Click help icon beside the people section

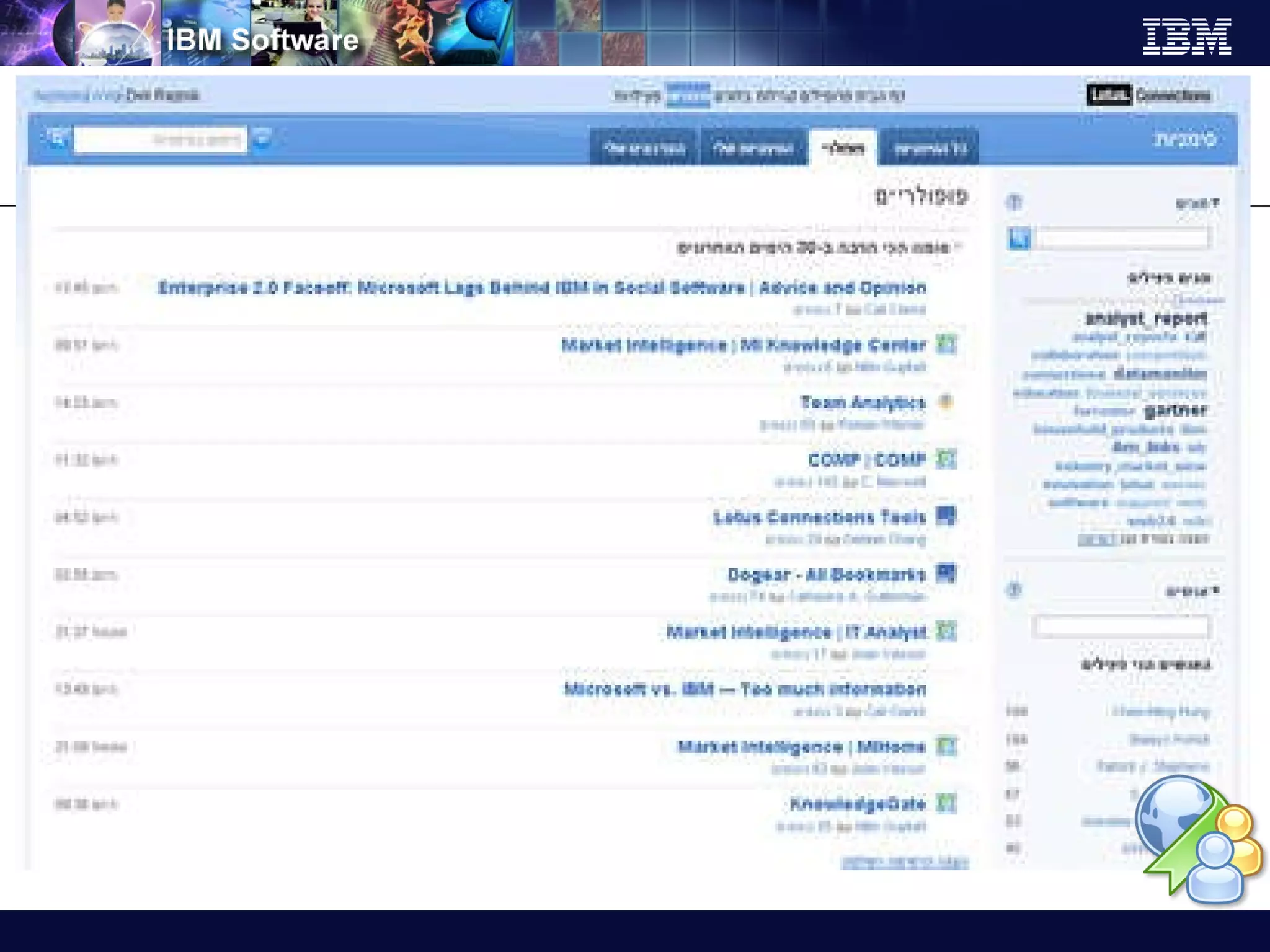click(1014, 589)
